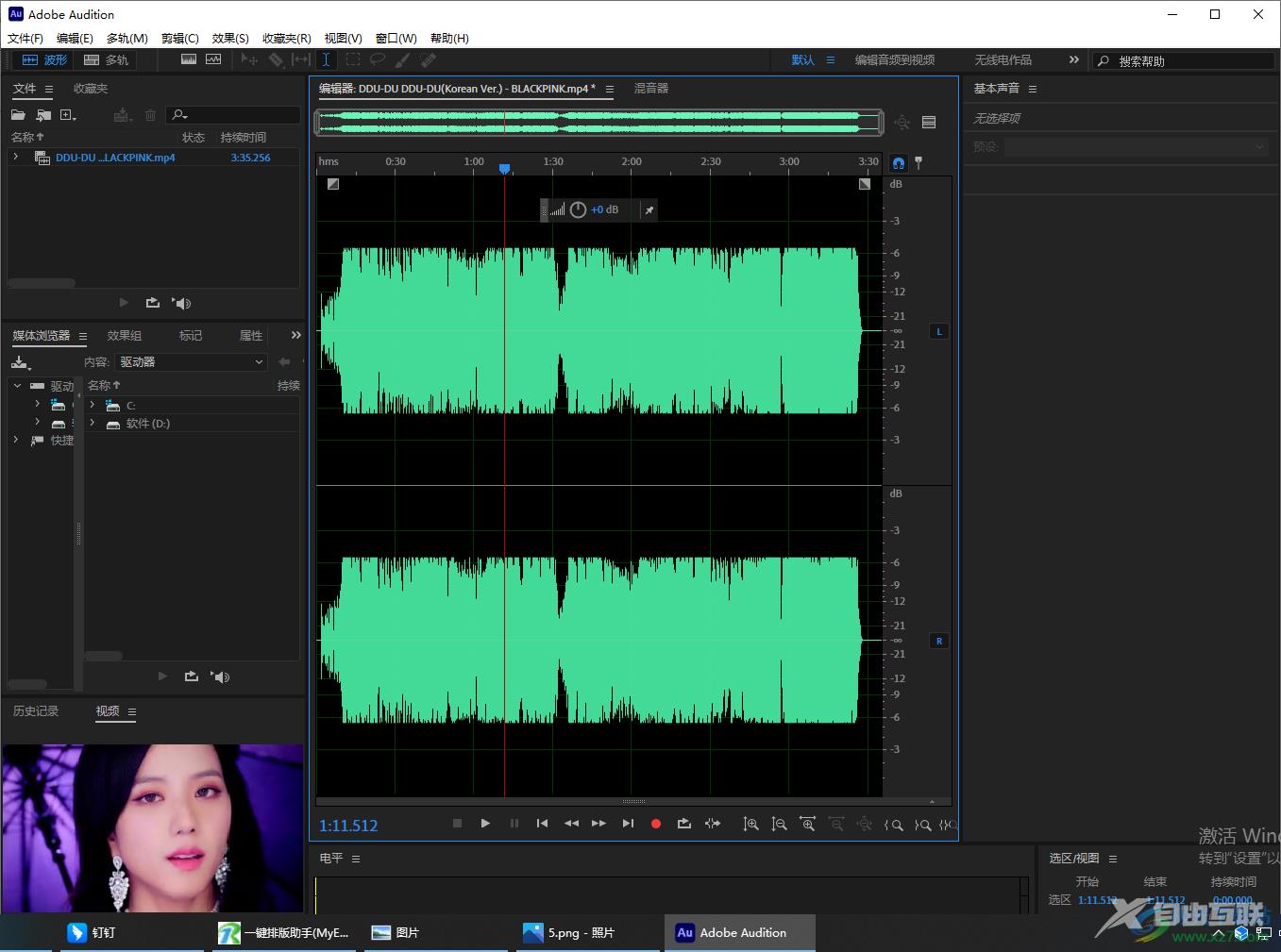
Task: Toggle the left channel L enable button
Action: 938,331
